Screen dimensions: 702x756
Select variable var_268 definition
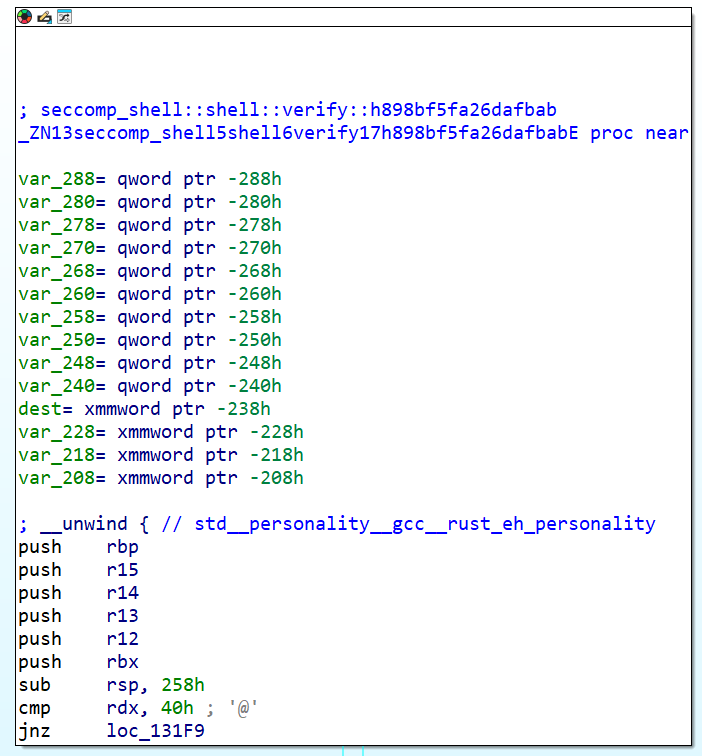point(150,271)
